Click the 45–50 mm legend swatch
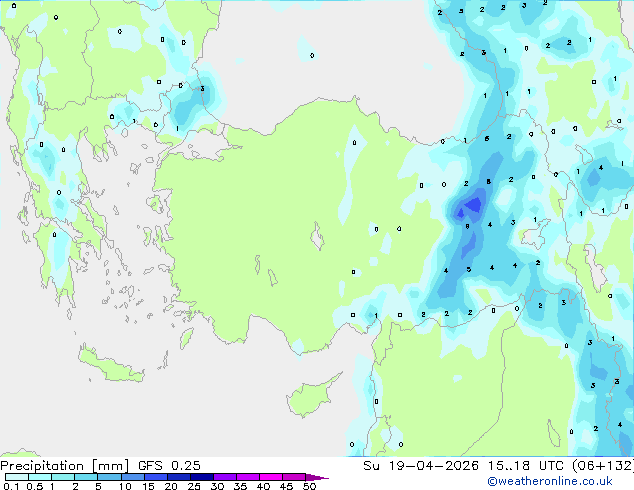Image resolution: width=634 pixels, height=490 pixels. click(x=294, y=477)
